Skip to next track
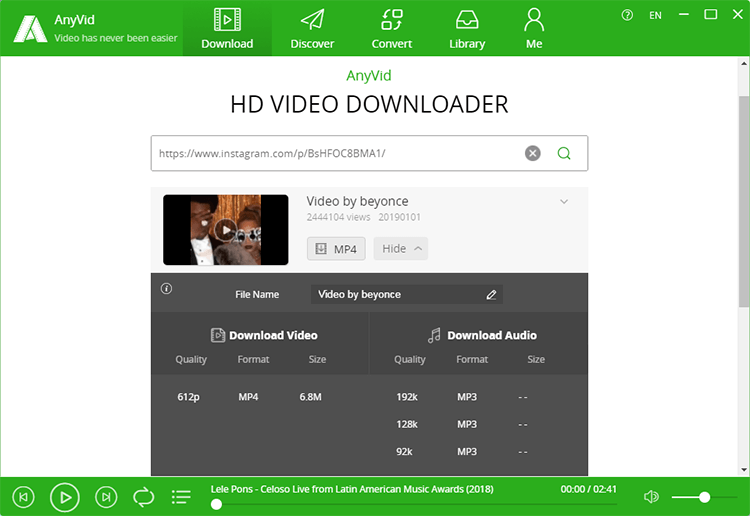Screen dimensions: 750x516 click(x=106, y=497)
